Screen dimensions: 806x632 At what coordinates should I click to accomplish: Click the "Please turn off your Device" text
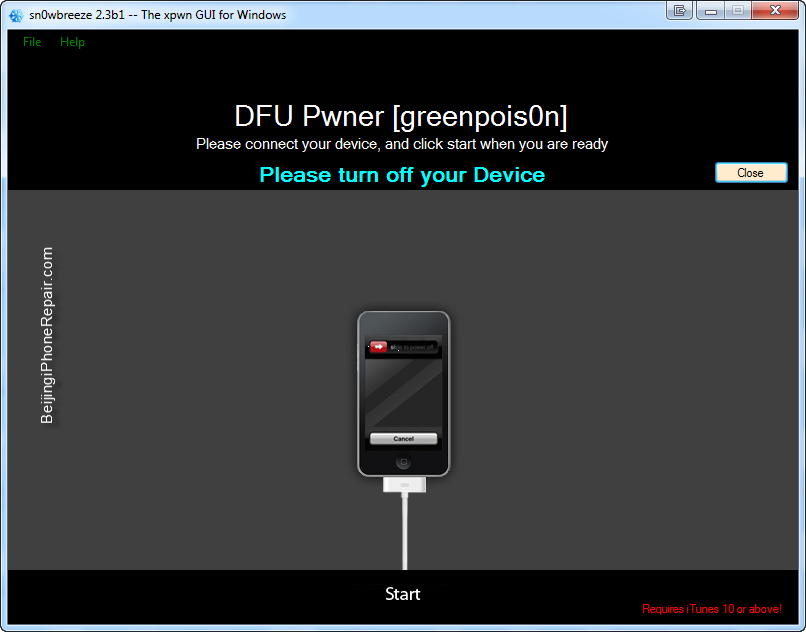click(402, 175)
